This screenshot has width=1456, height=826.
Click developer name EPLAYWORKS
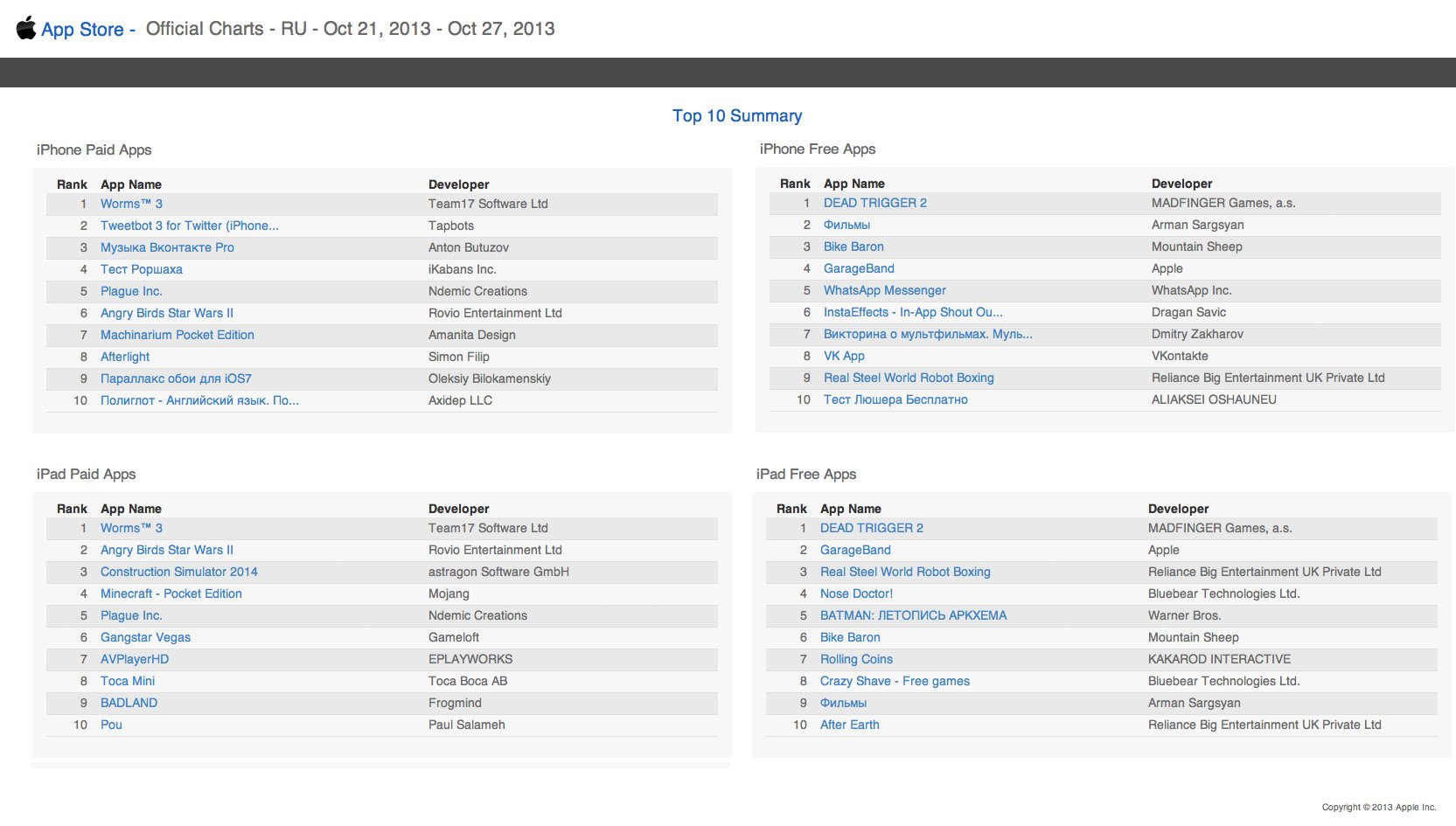(x=470, y=659)
